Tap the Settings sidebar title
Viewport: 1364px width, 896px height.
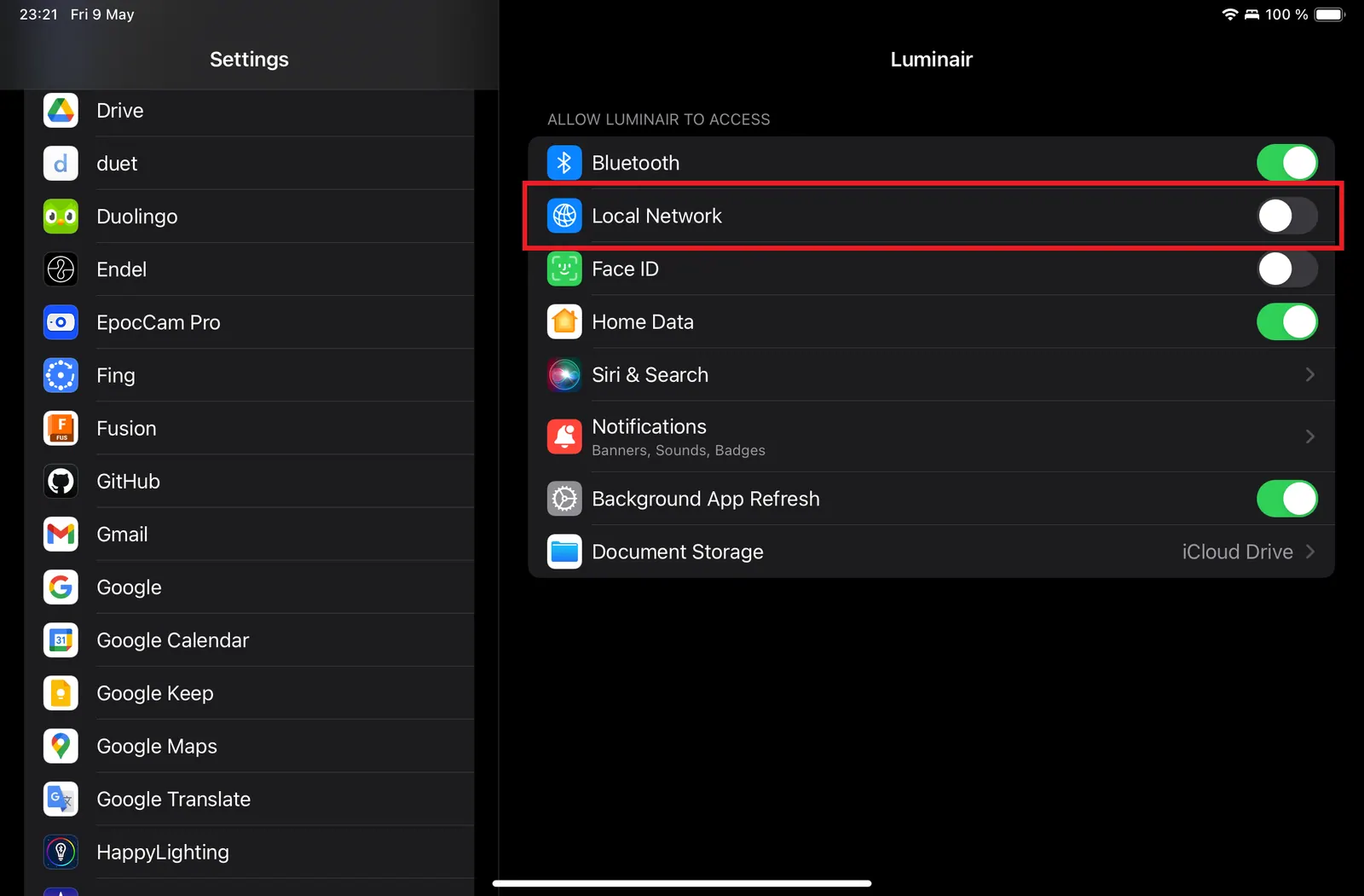pyautogui.click(x=249, y=59)
